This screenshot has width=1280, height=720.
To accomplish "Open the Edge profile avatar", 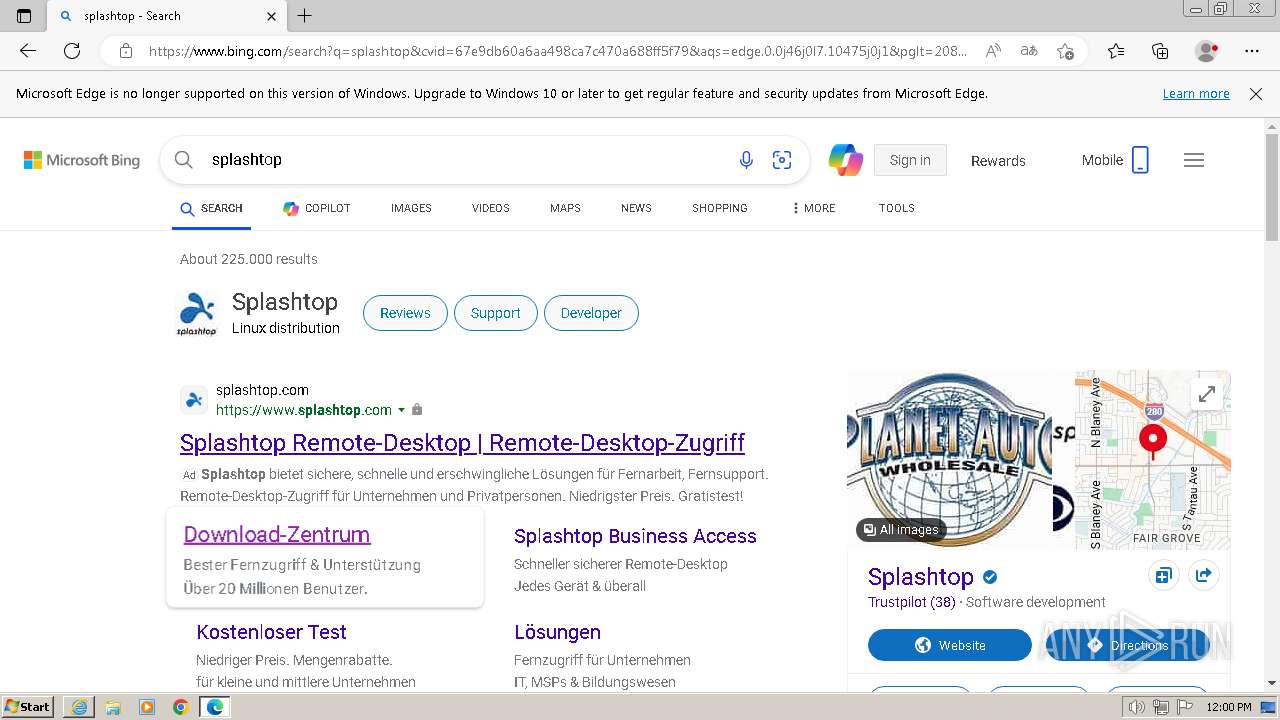I will click(1207, 51).
